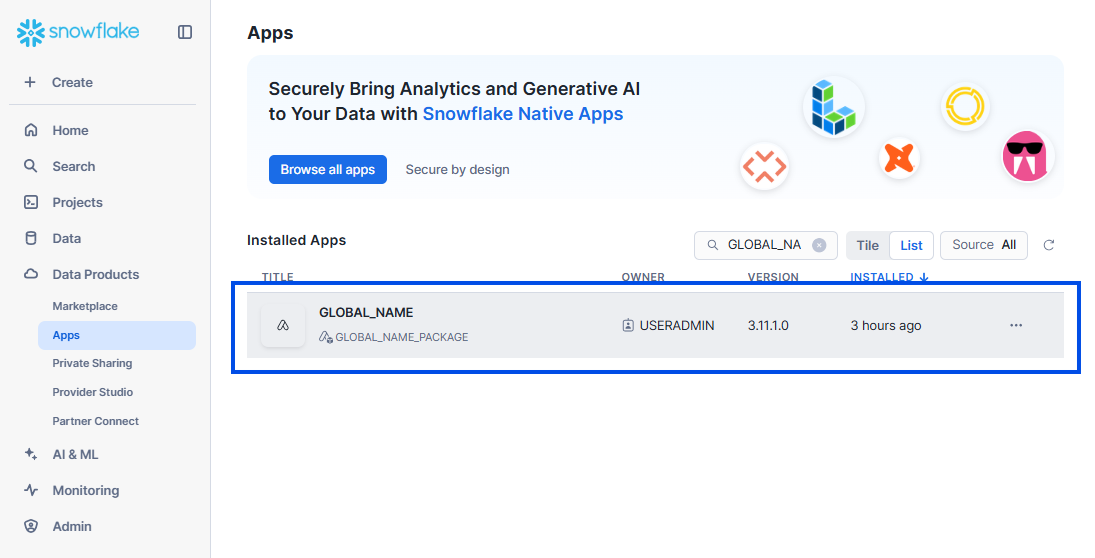The width and height of the screenshot is (1095, 558).
Task: Click the Snowflake logo
Action: [78, 32]
